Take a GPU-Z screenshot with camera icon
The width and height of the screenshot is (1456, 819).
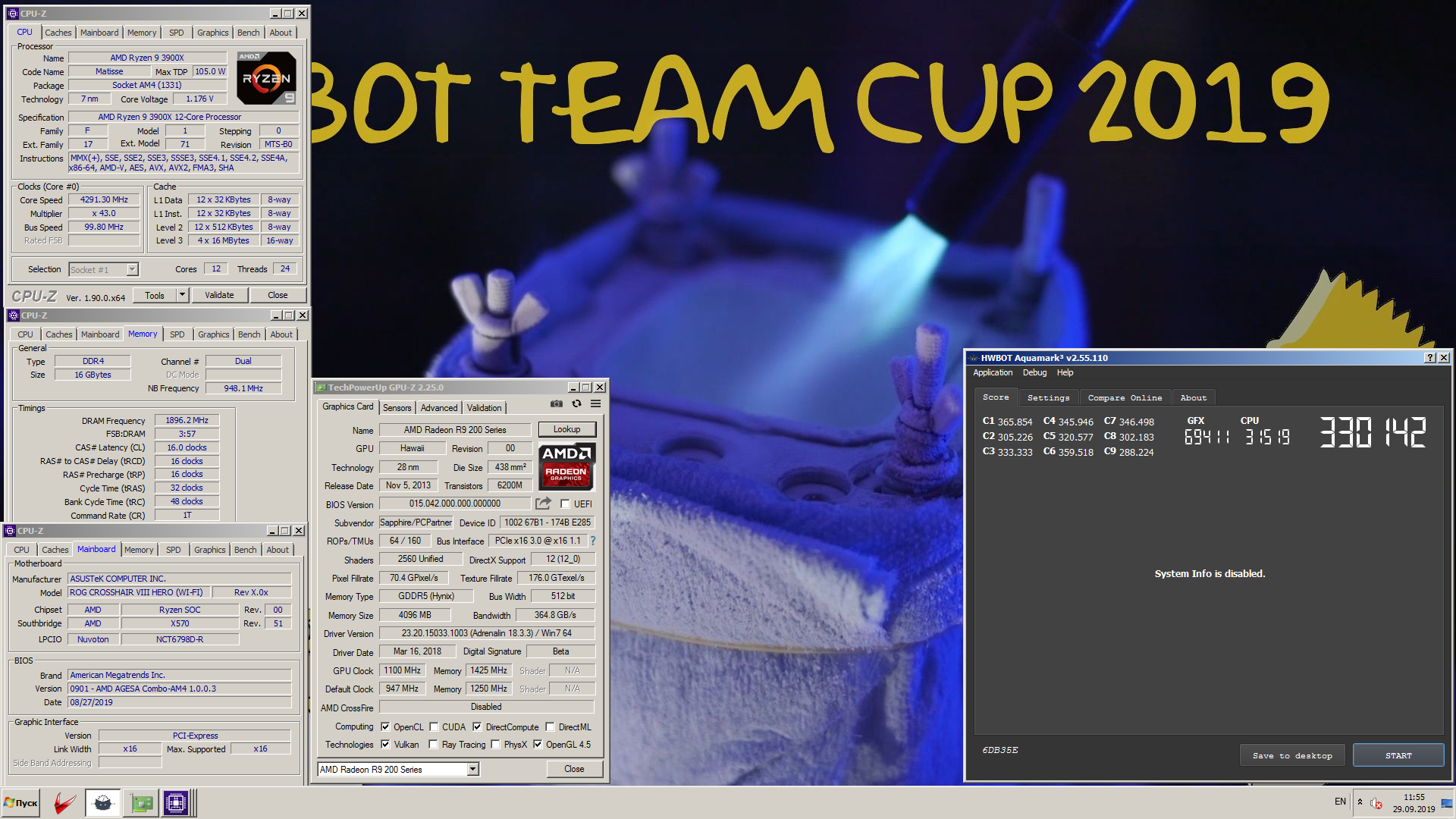point(556,403)
